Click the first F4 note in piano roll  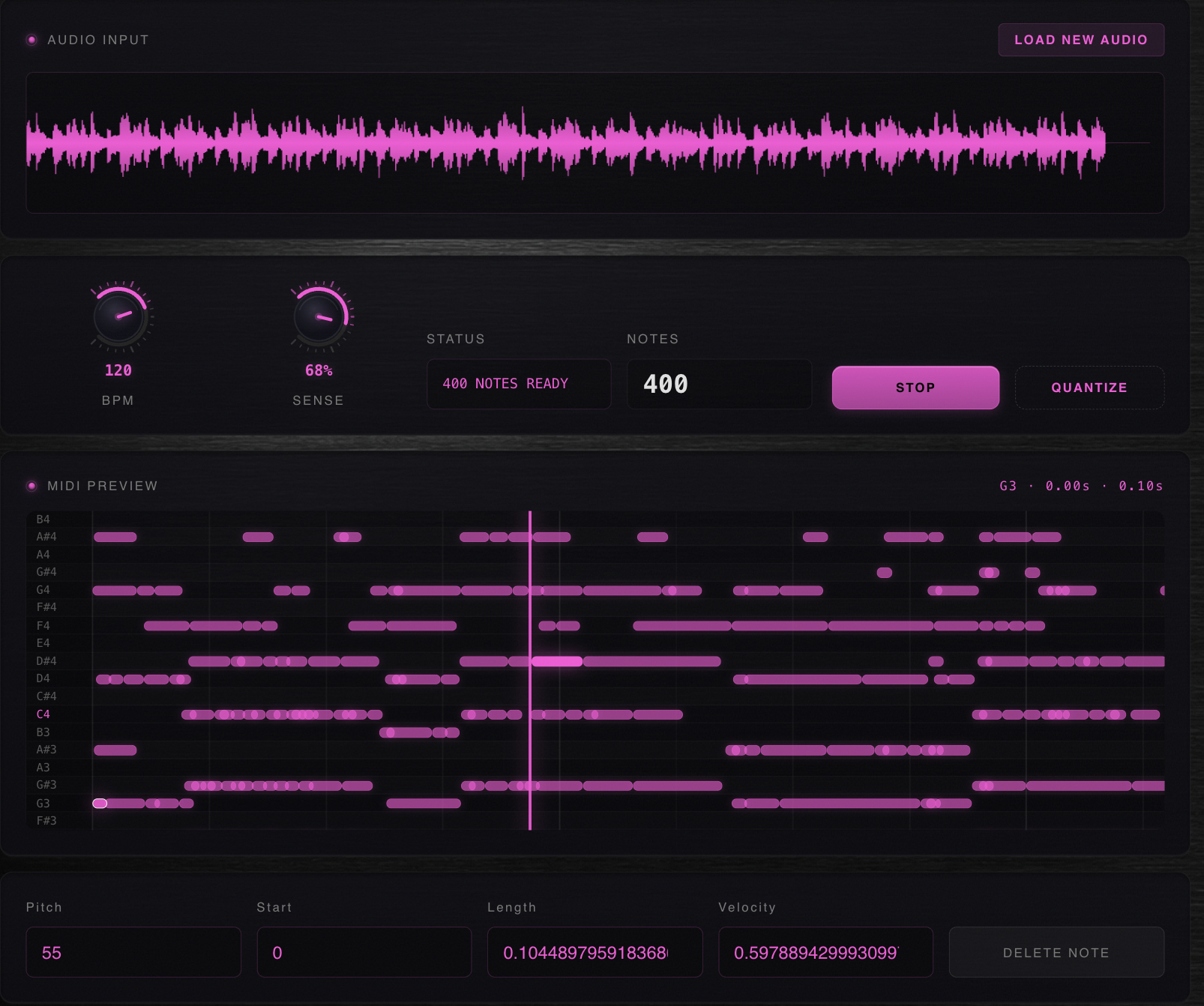click(x=166, y=626)
